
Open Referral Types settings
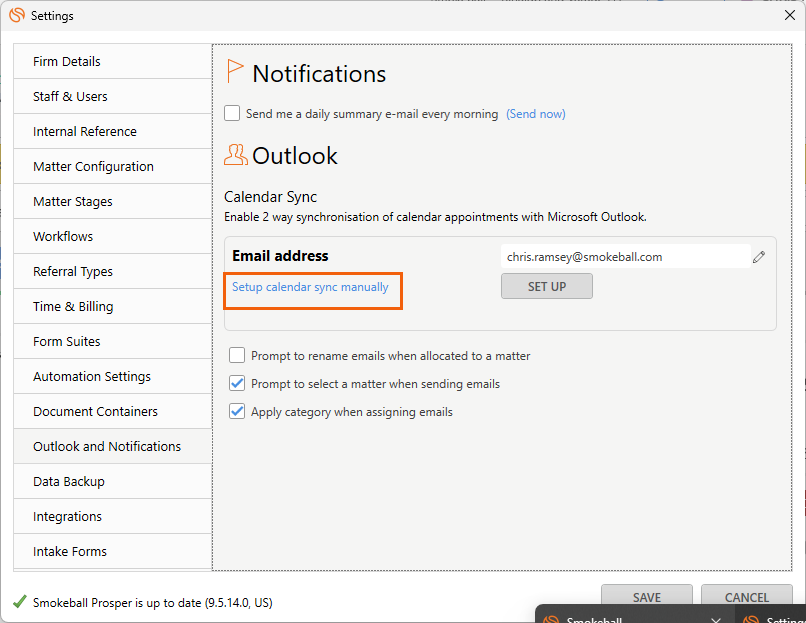[x=113, y=271]
